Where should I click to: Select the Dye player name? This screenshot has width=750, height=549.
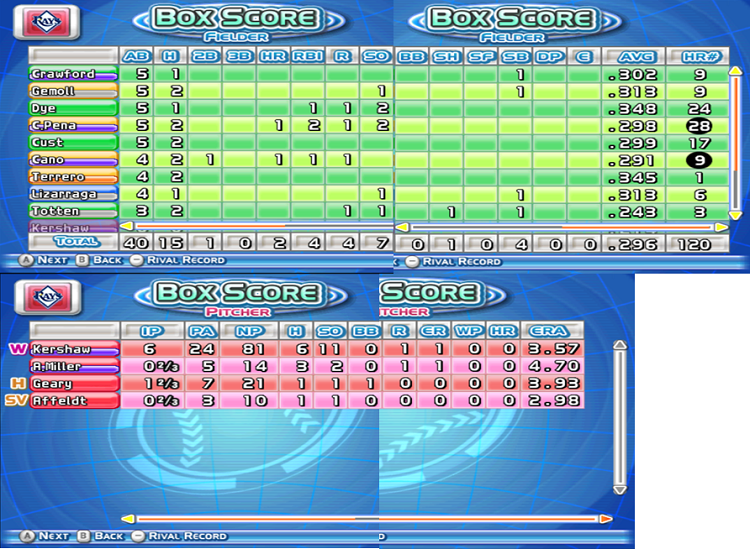tap(74, 108)
